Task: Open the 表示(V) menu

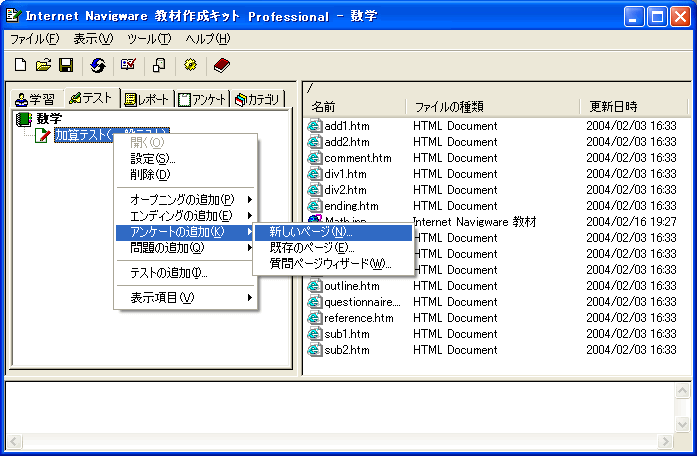Action: 93,39
